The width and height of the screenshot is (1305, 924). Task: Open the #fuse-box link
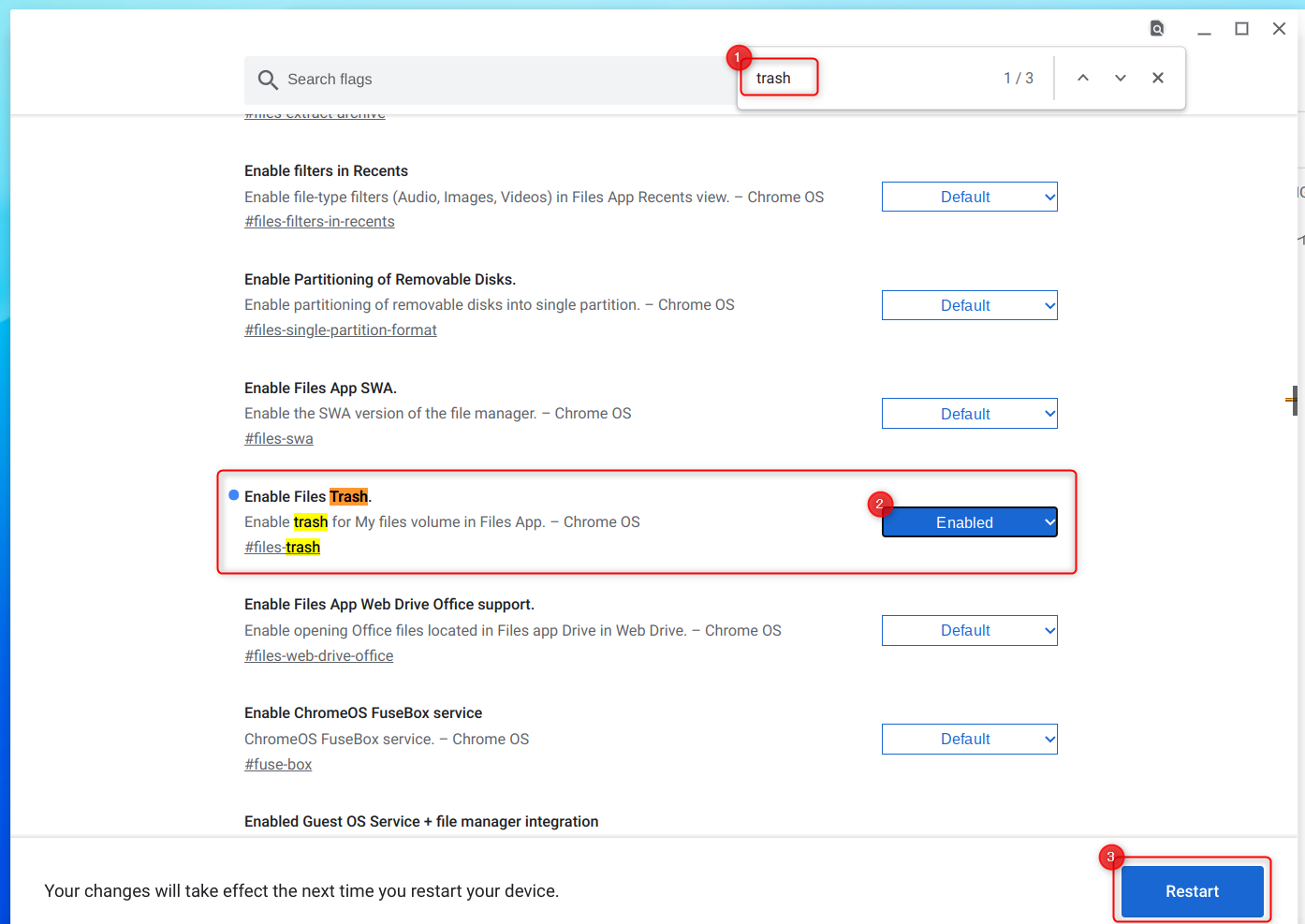tap(278, 765)
